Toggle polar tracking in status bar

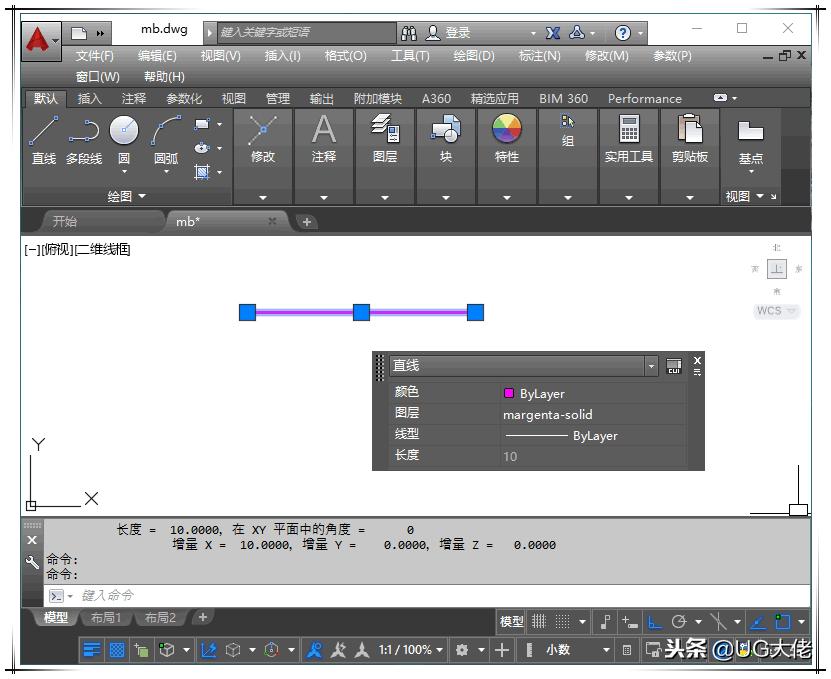[680, 621]
